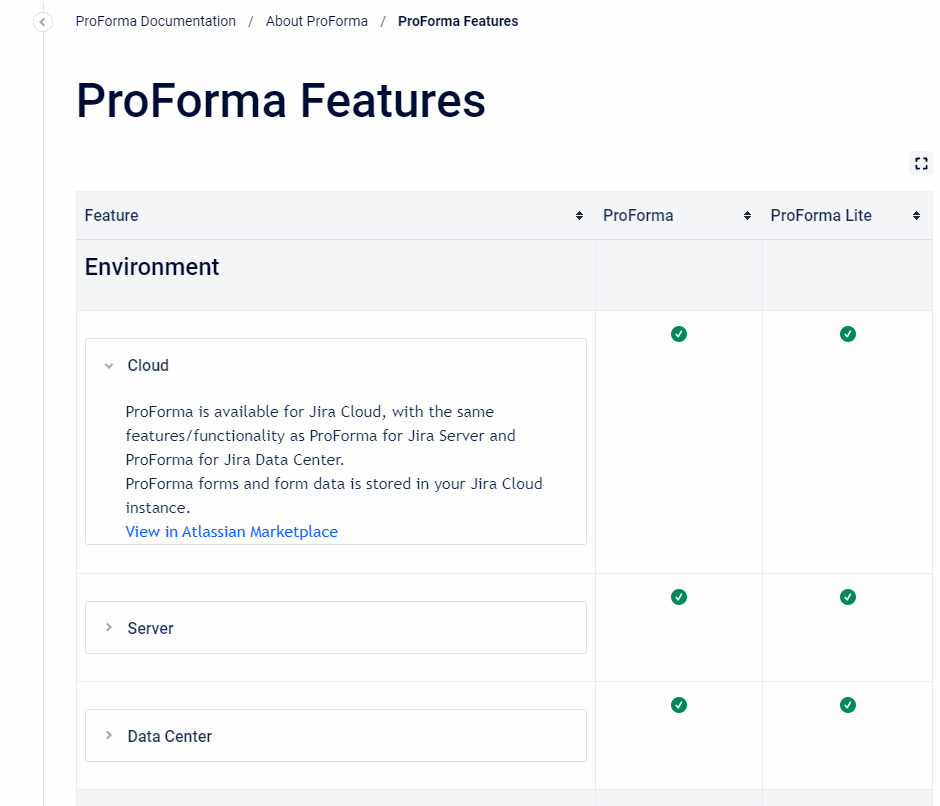This screenshot has width=940, height=806.
Task: Sort by ProForma column arrows
Action: point(747,215)
